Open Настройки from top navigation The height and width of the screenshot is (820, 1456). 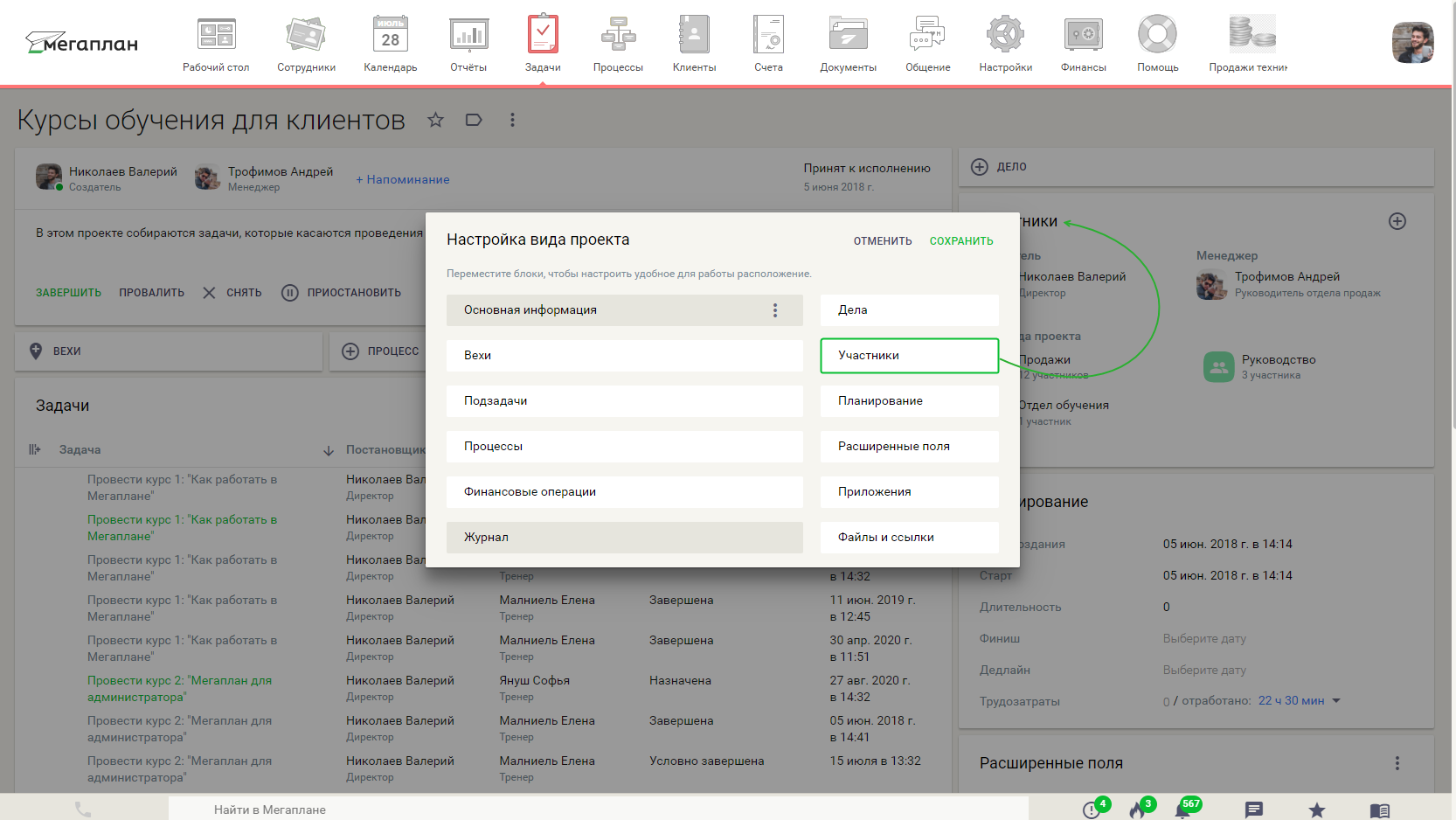[x=1005, y=44]
